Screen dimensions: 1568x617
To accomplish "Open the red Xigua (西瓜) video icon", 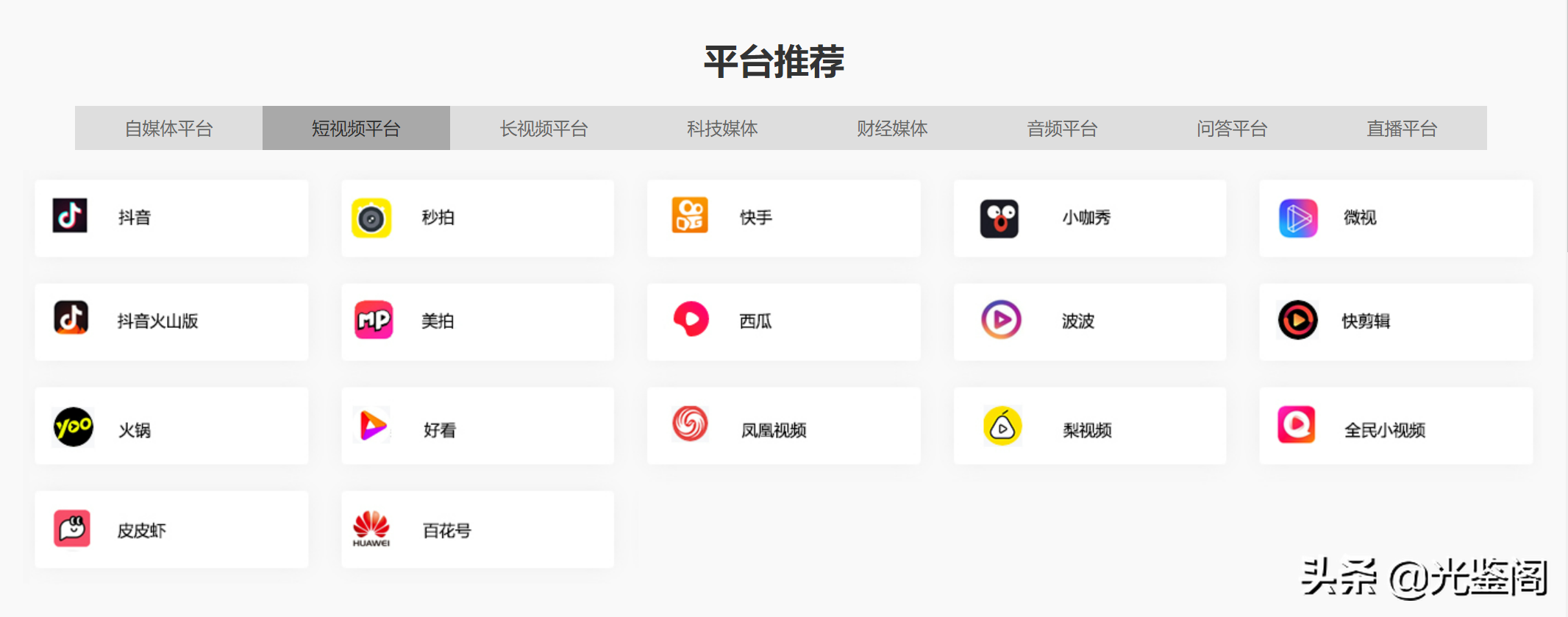I will coord(691,319).
